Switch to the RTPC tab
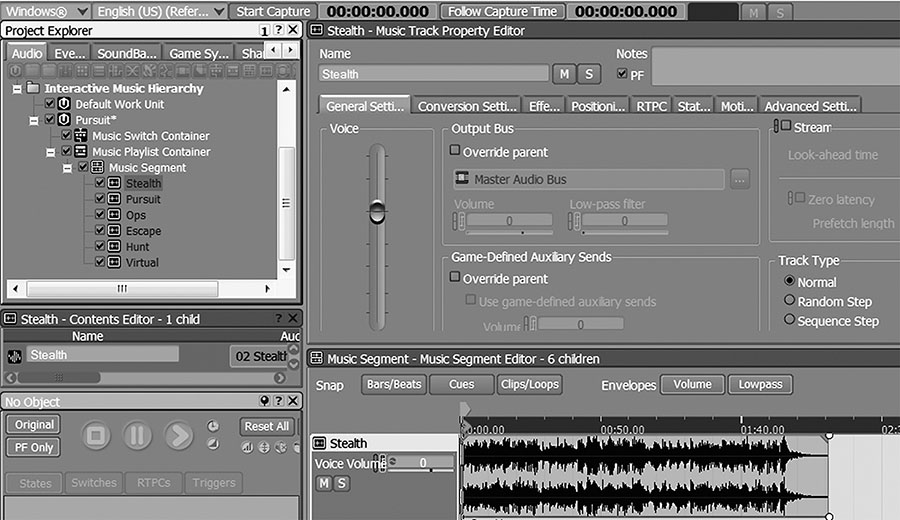 tap(651, 106)
